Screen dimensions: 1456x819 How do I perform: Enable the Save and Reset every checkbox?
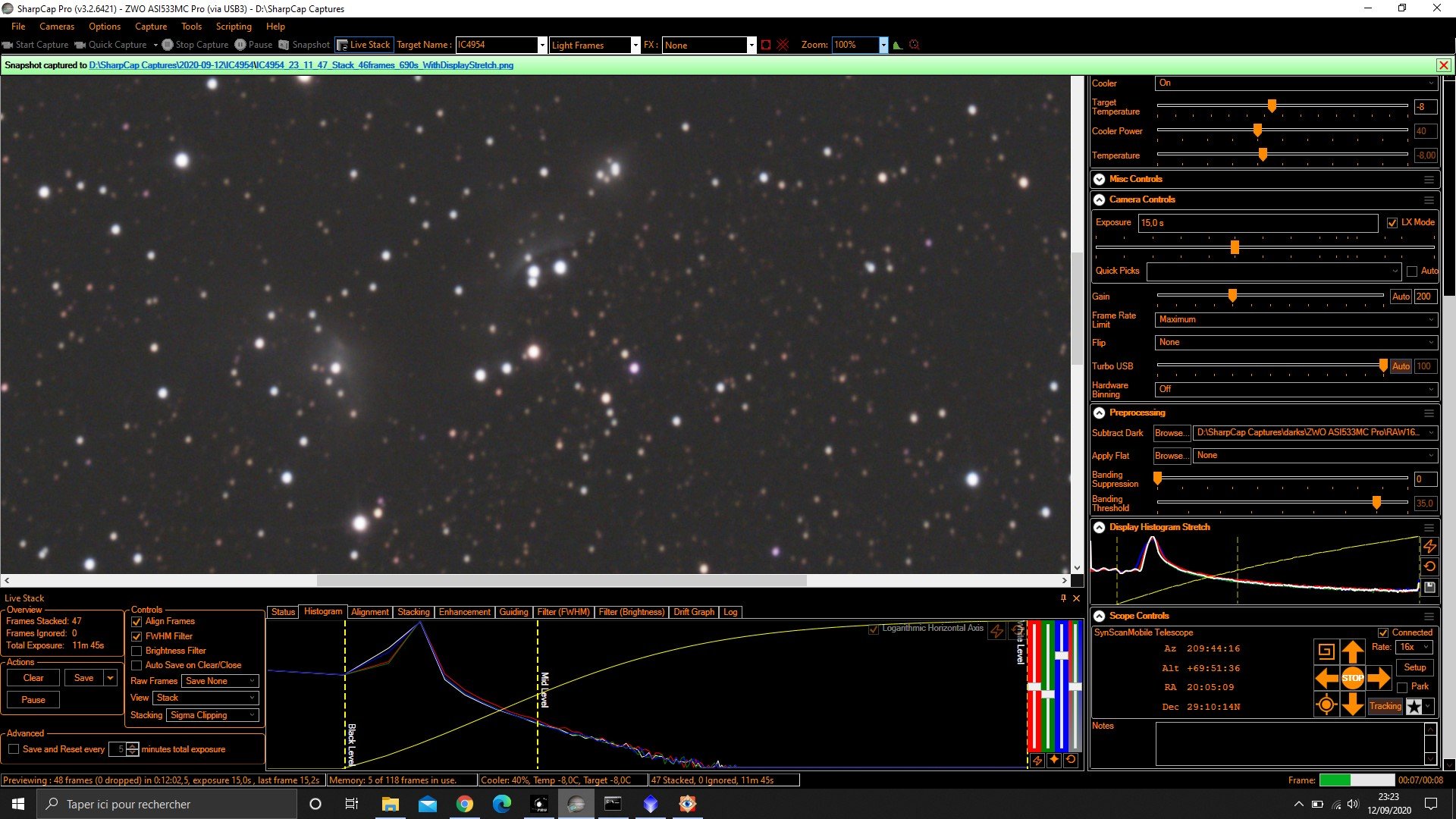click(x=14, y=749)
